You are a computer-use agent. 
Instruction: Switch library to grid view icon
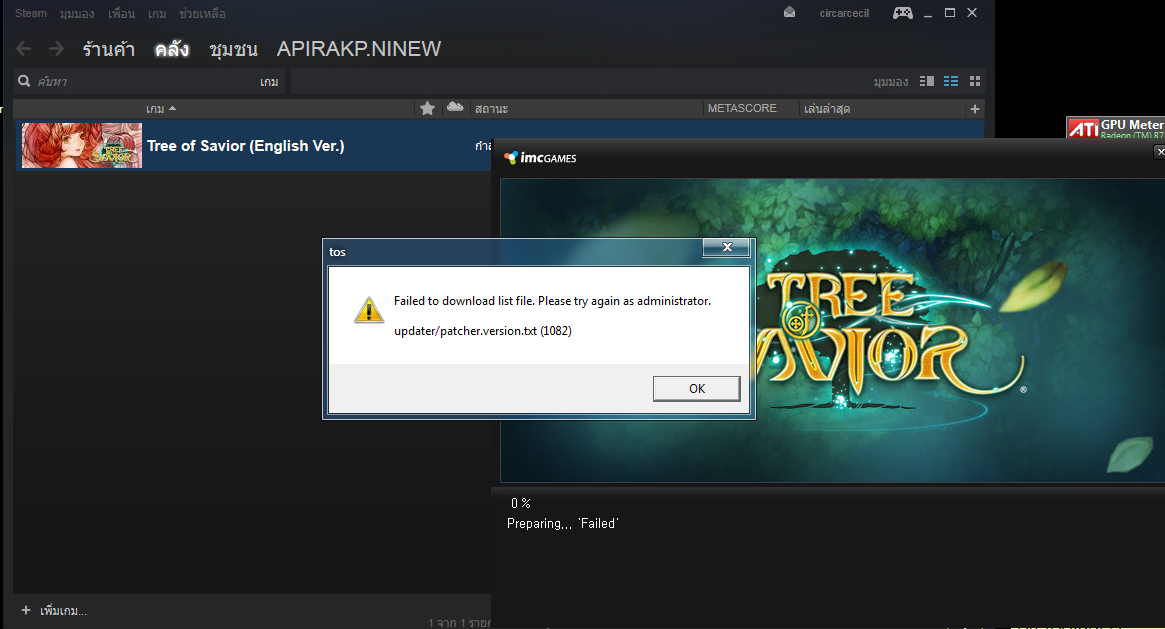(x=975, y=81)
